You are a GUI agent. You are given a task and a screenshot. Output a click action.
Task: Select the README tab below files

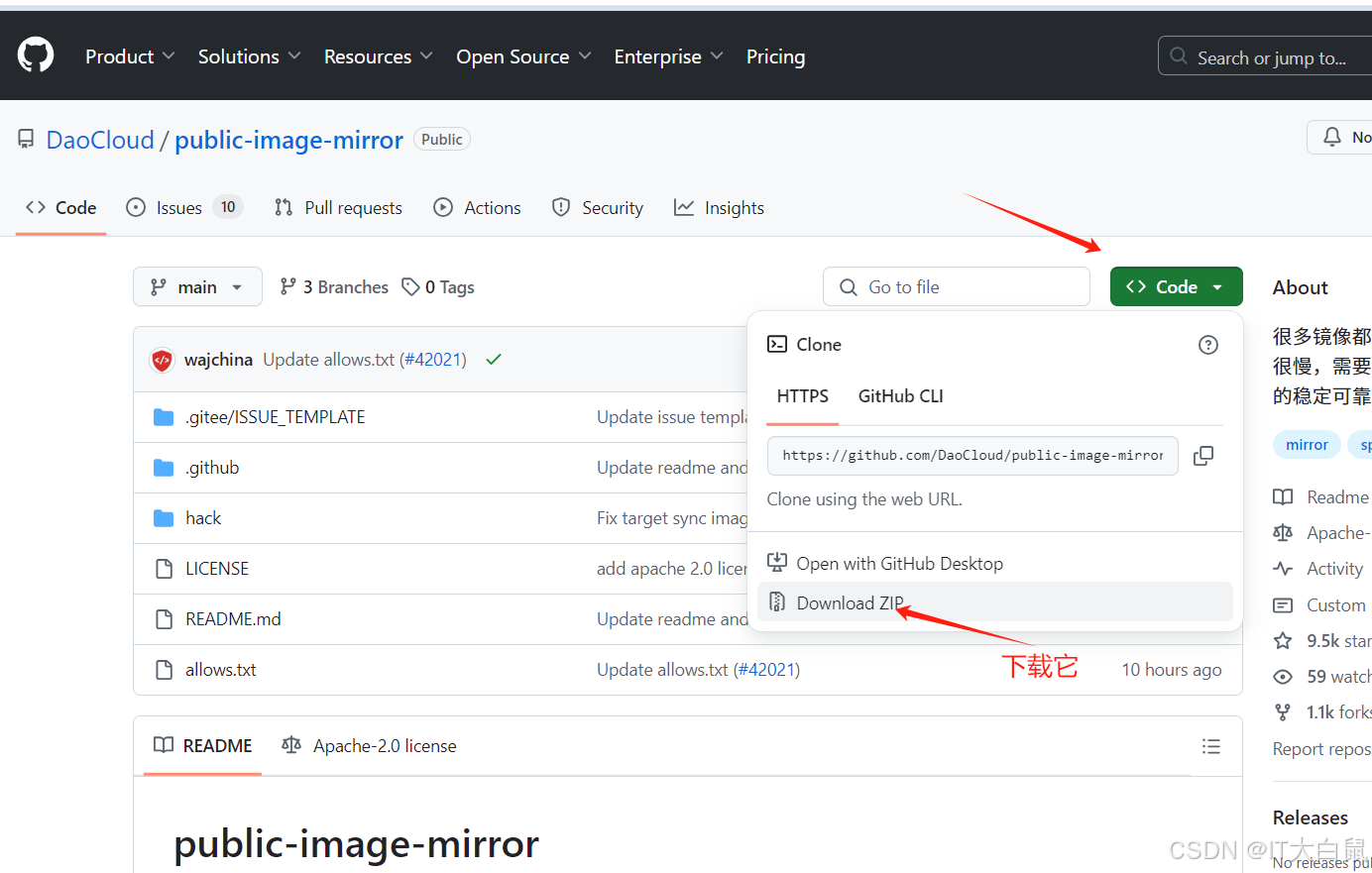[203, 745]
